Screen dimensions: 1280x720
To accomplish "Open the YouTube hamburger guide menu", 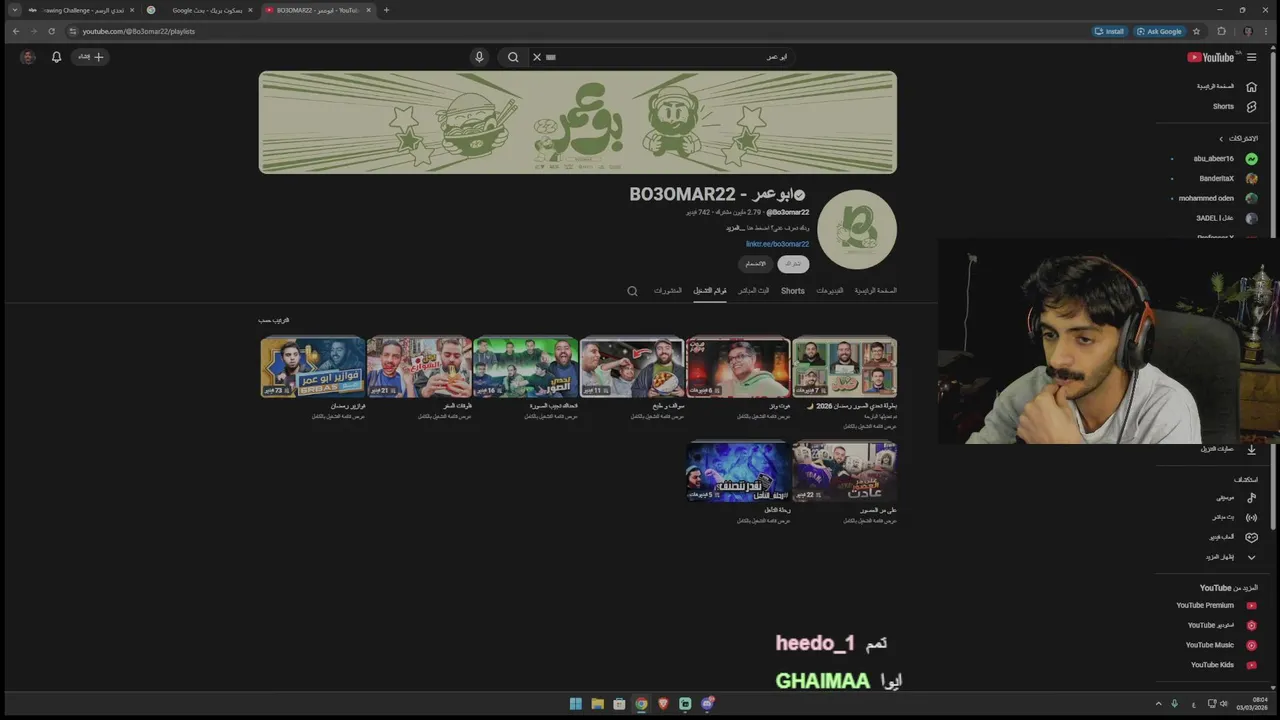I will (1251, 57).
